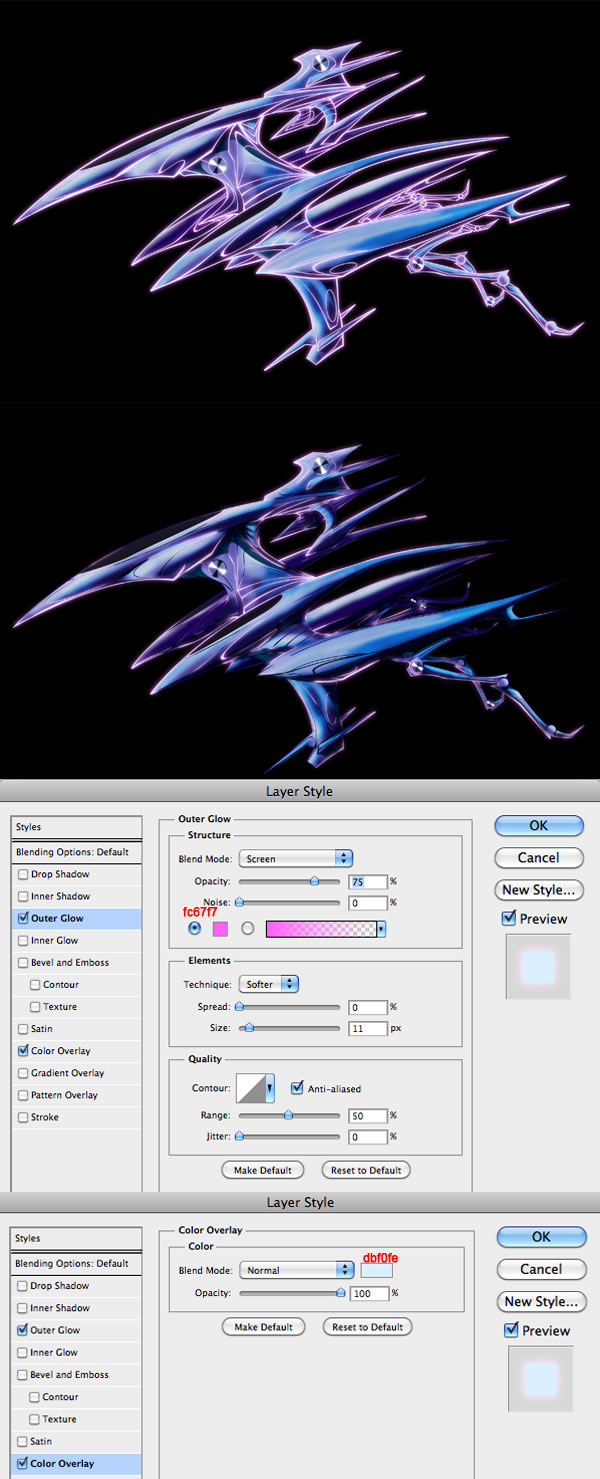This screenshot has height=1479, width=600.
Task: Toggle the Anti-aliased checkbox
Action: click(x=297, y=1088)
